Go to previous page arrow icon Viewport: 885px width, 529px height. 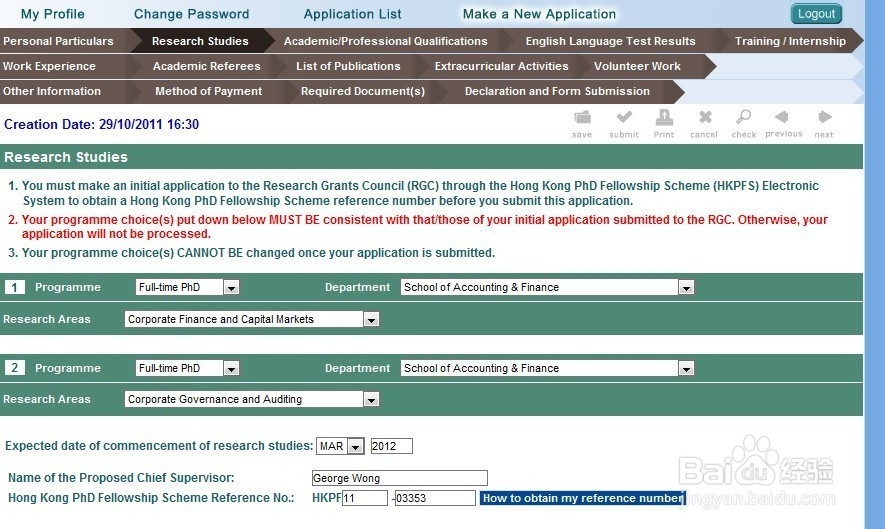[x=782, y=117]
